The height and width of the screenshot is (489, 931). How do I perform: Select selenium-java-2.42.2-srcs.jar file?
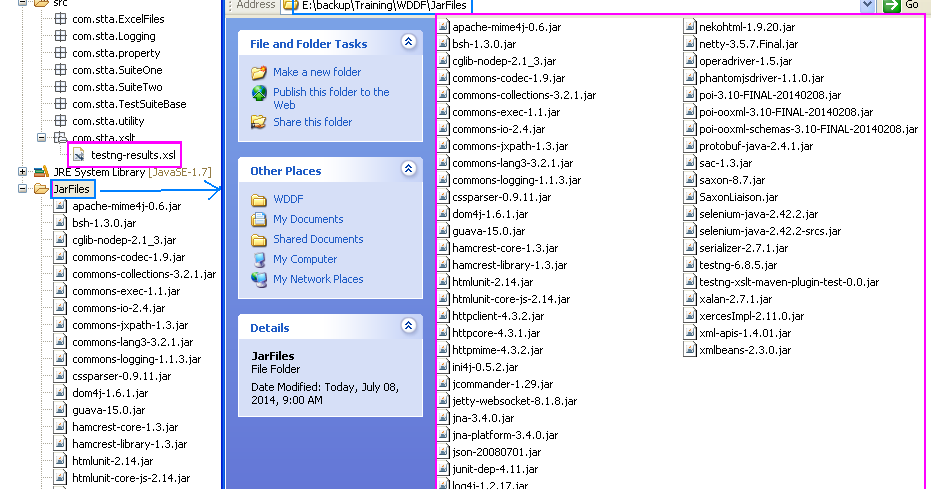770,231
